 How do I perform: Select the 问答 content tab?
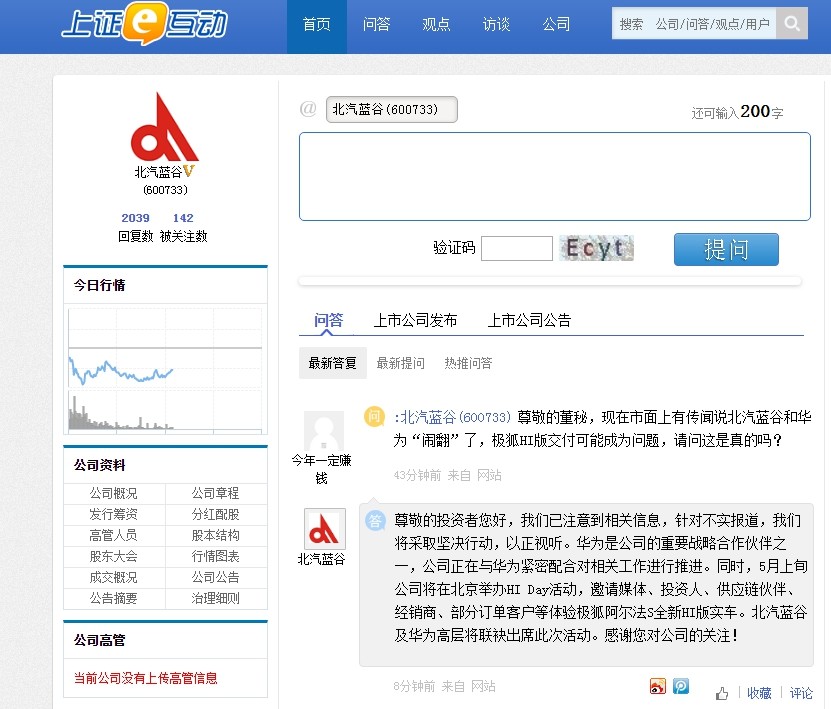click(328, 320)
